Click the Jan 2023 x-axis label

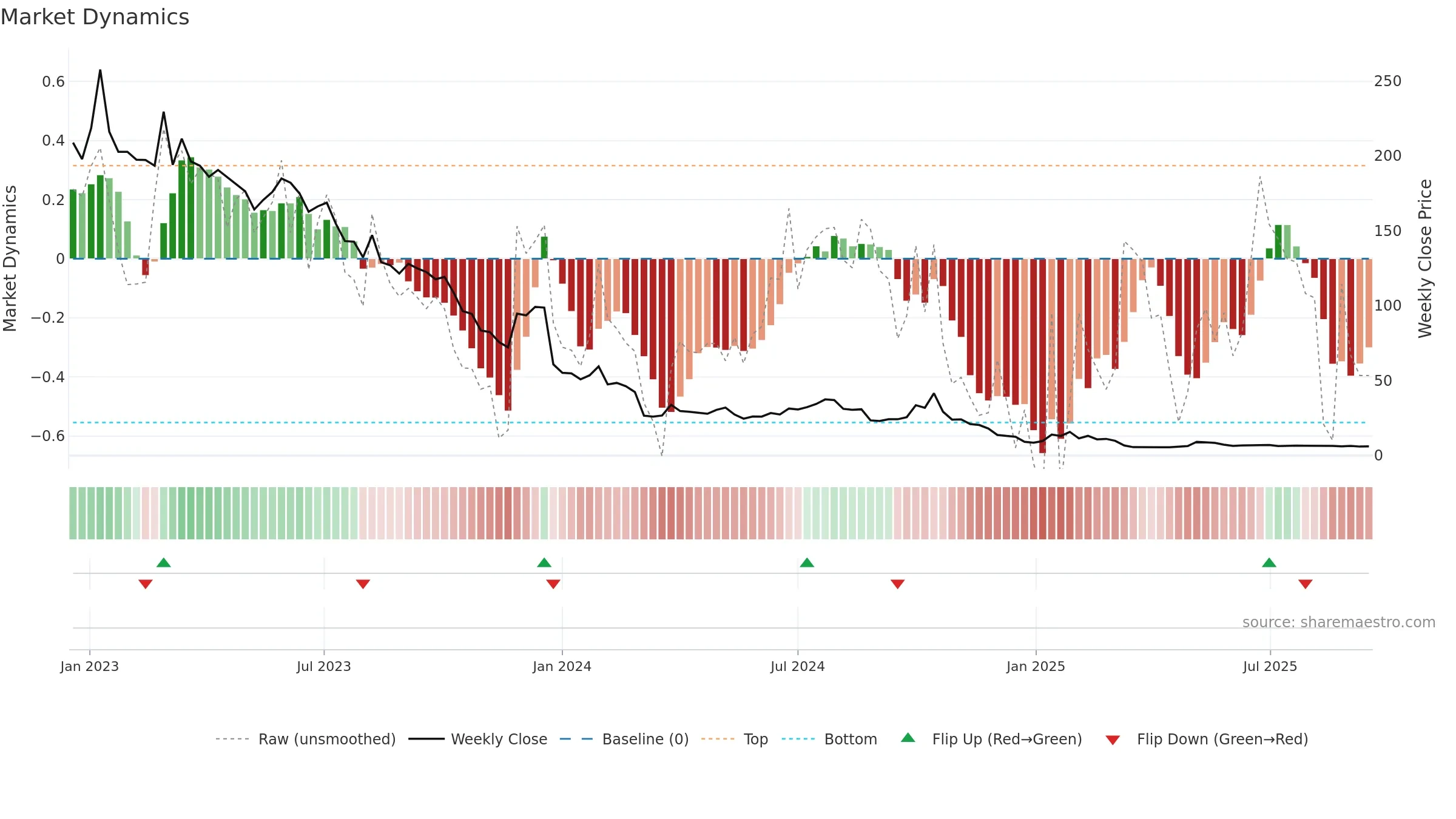tap(90, 666)
